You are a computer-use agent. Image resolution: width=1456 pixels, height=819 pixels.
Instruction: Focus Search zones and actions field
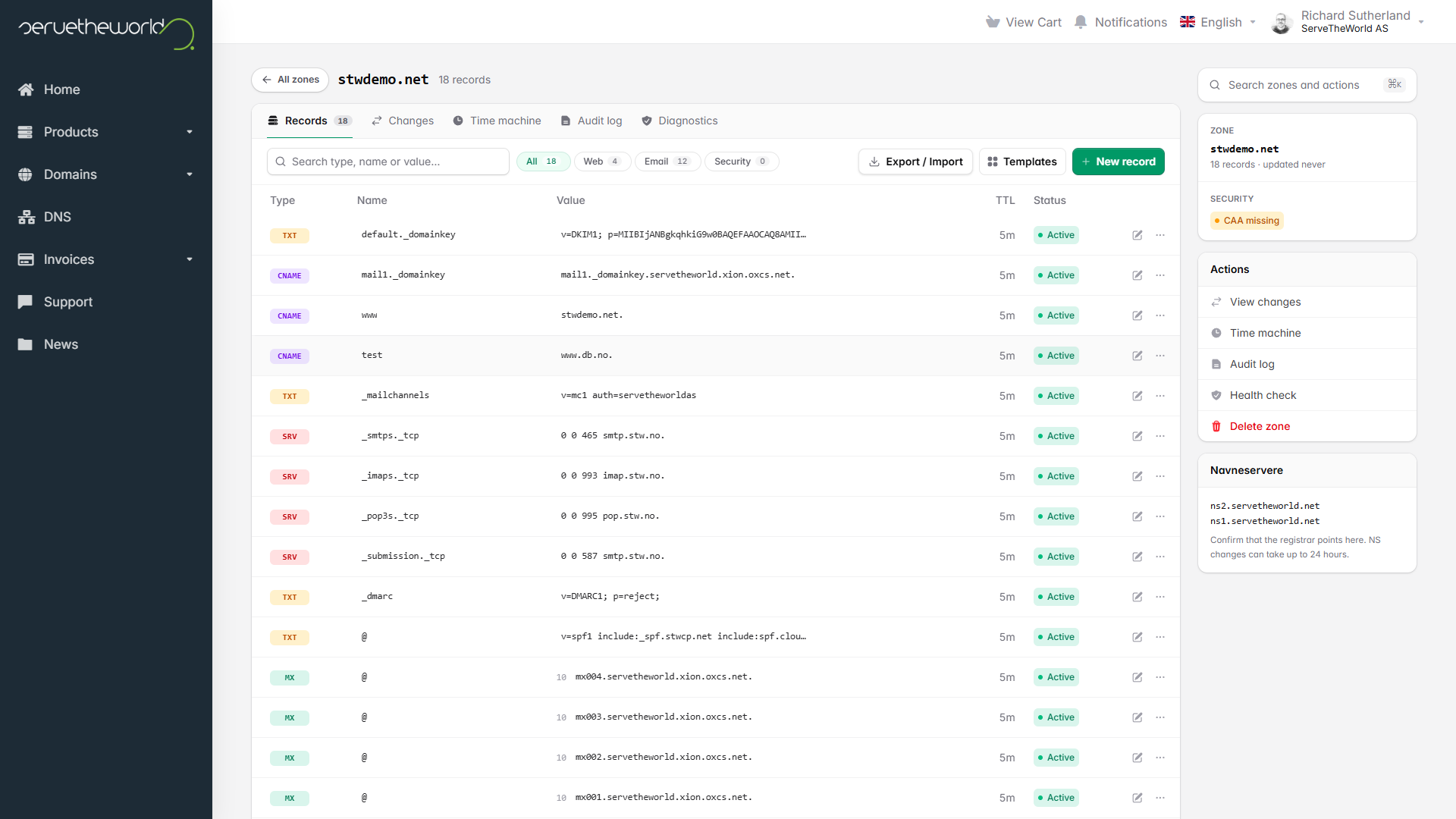(x=1307, y=85)
